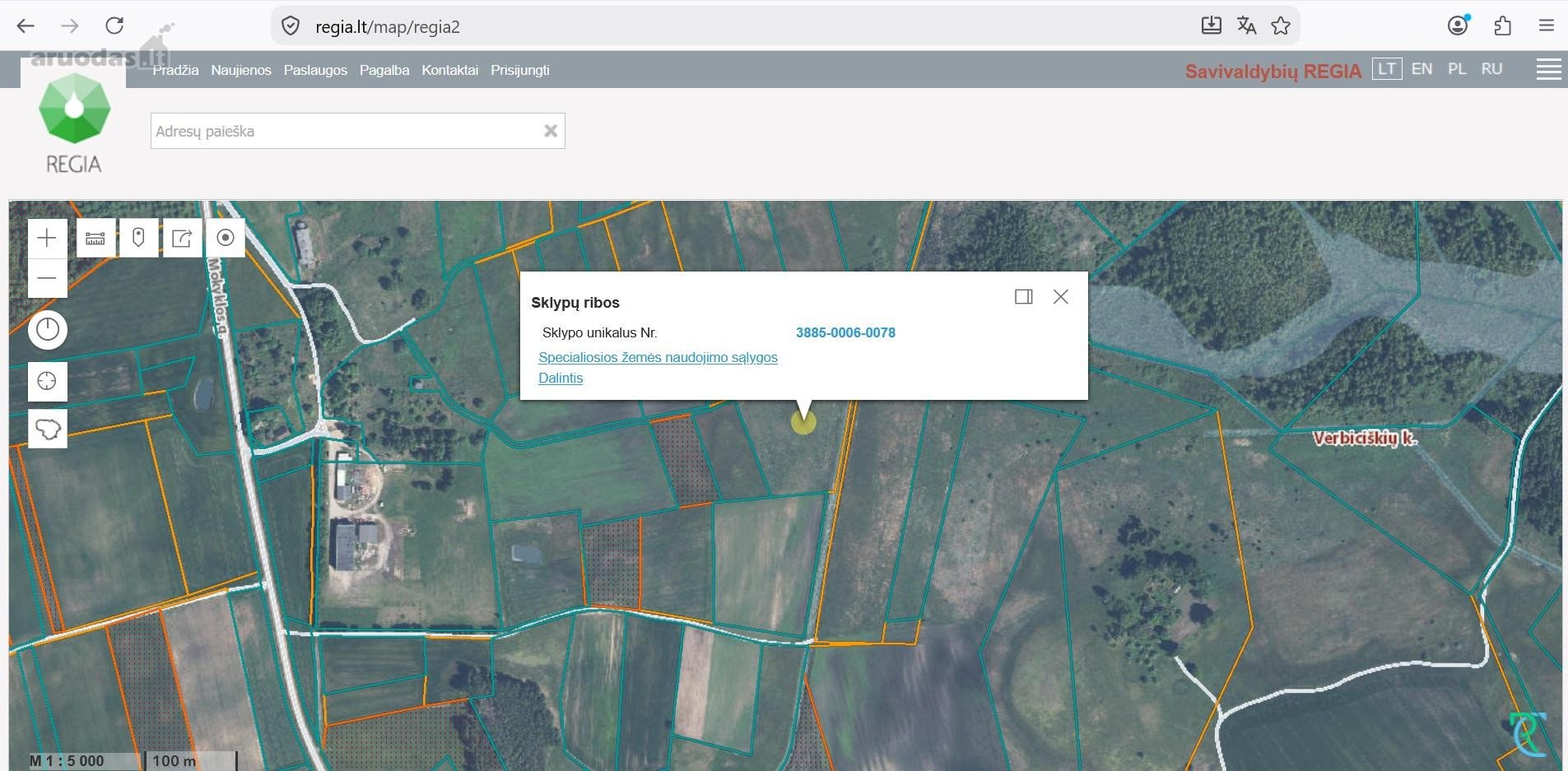Image resolution: width=1568 pixels, height=771 pixels.
Task: Go to the Kontaktai page
Action: [x=449, y=70]
